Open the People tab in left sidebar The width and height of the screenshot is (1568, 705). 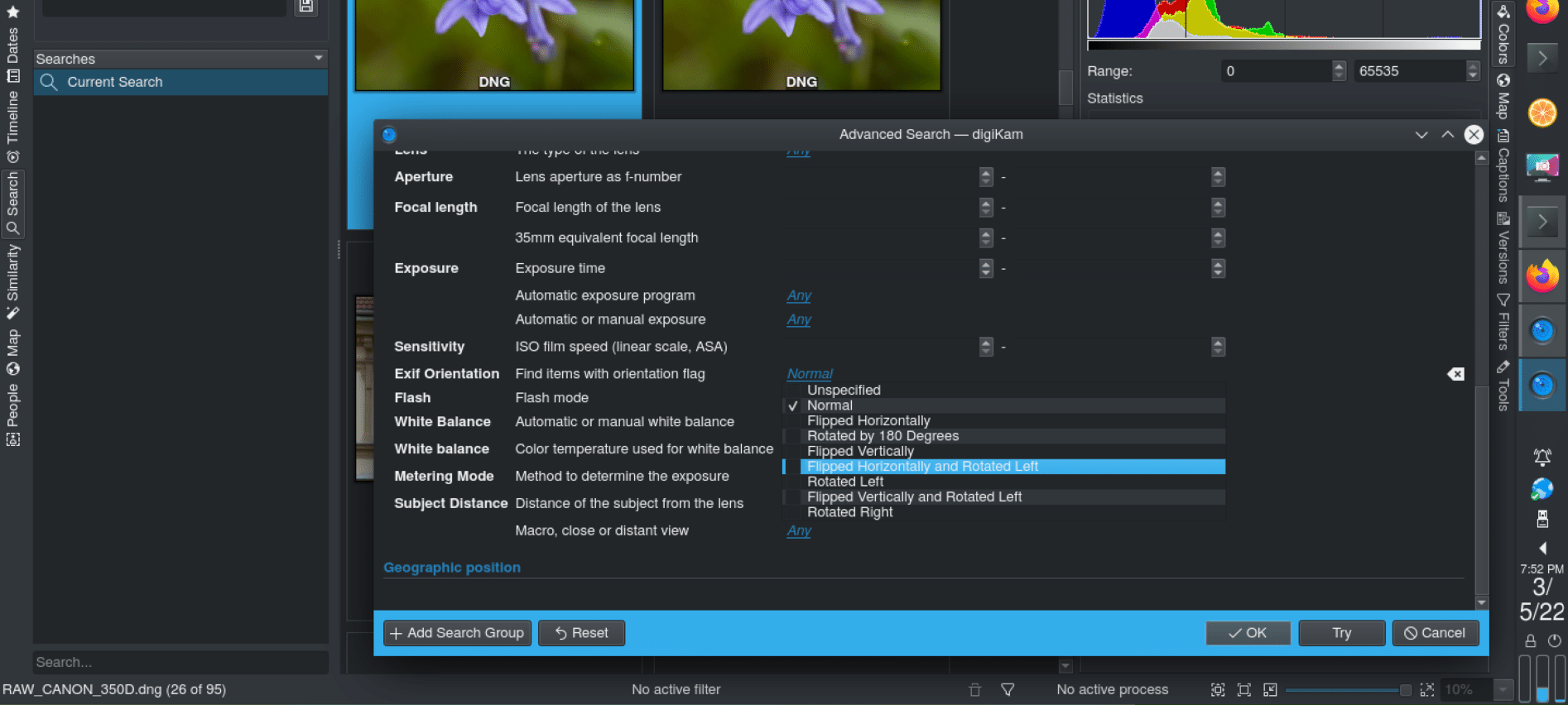point(12,415)
